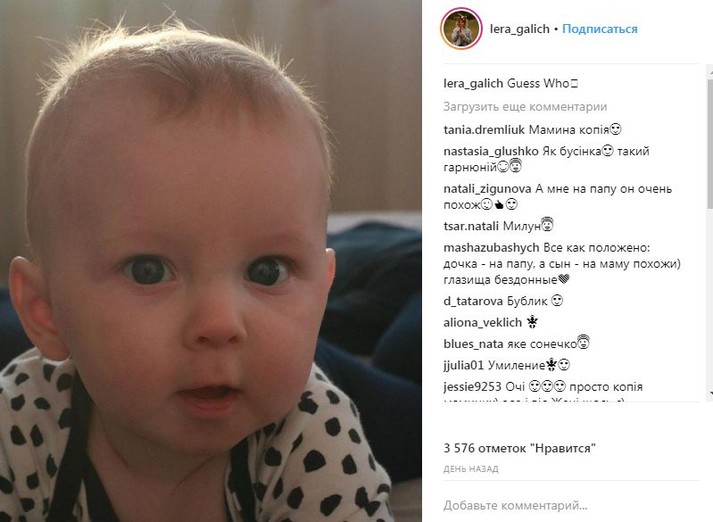Visit d_tatarova profile link

pos(473,301)
